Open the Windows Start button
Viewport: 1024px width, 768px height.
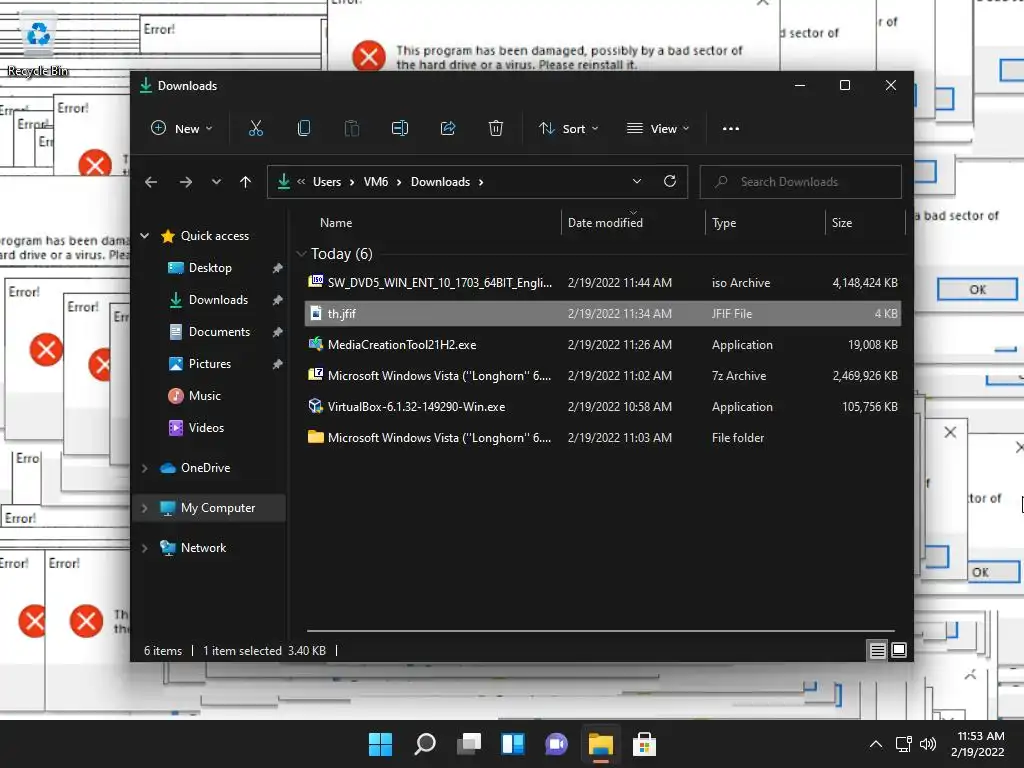pos(380,744)
